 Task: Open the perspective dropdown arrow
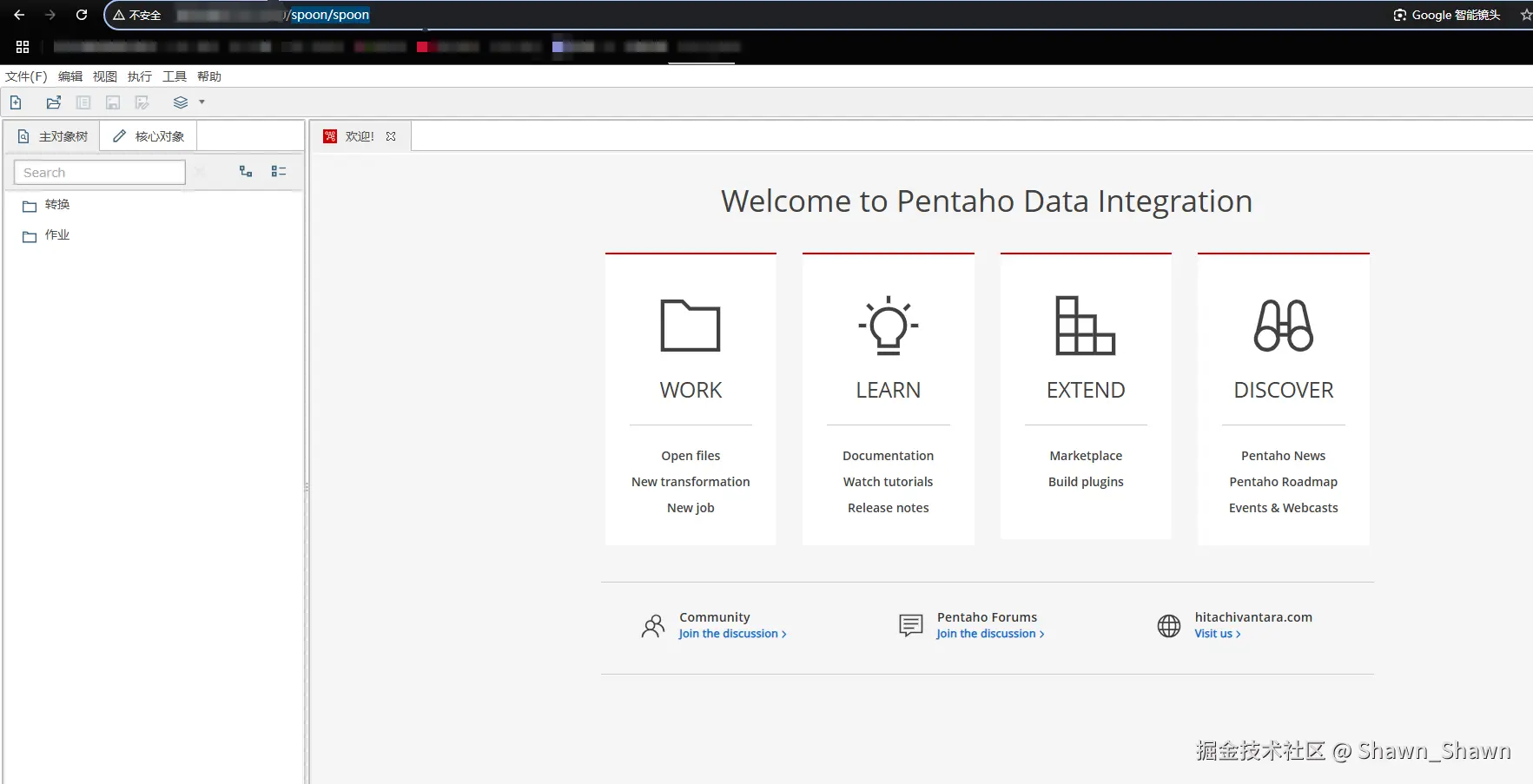tap(202, 102)
